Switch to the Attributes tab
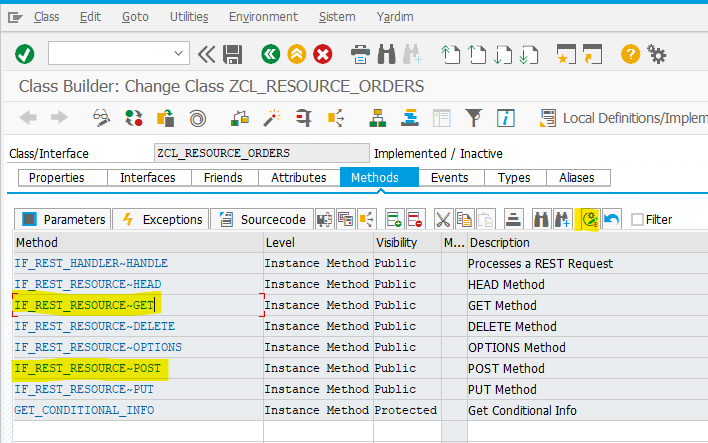 tap(298, 177)
